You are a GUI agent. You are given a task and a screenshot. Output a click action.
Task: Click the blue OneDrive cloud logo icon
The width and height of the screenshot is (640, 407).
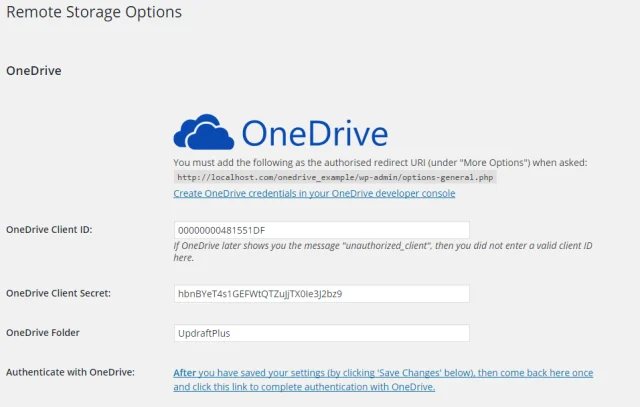204,132
